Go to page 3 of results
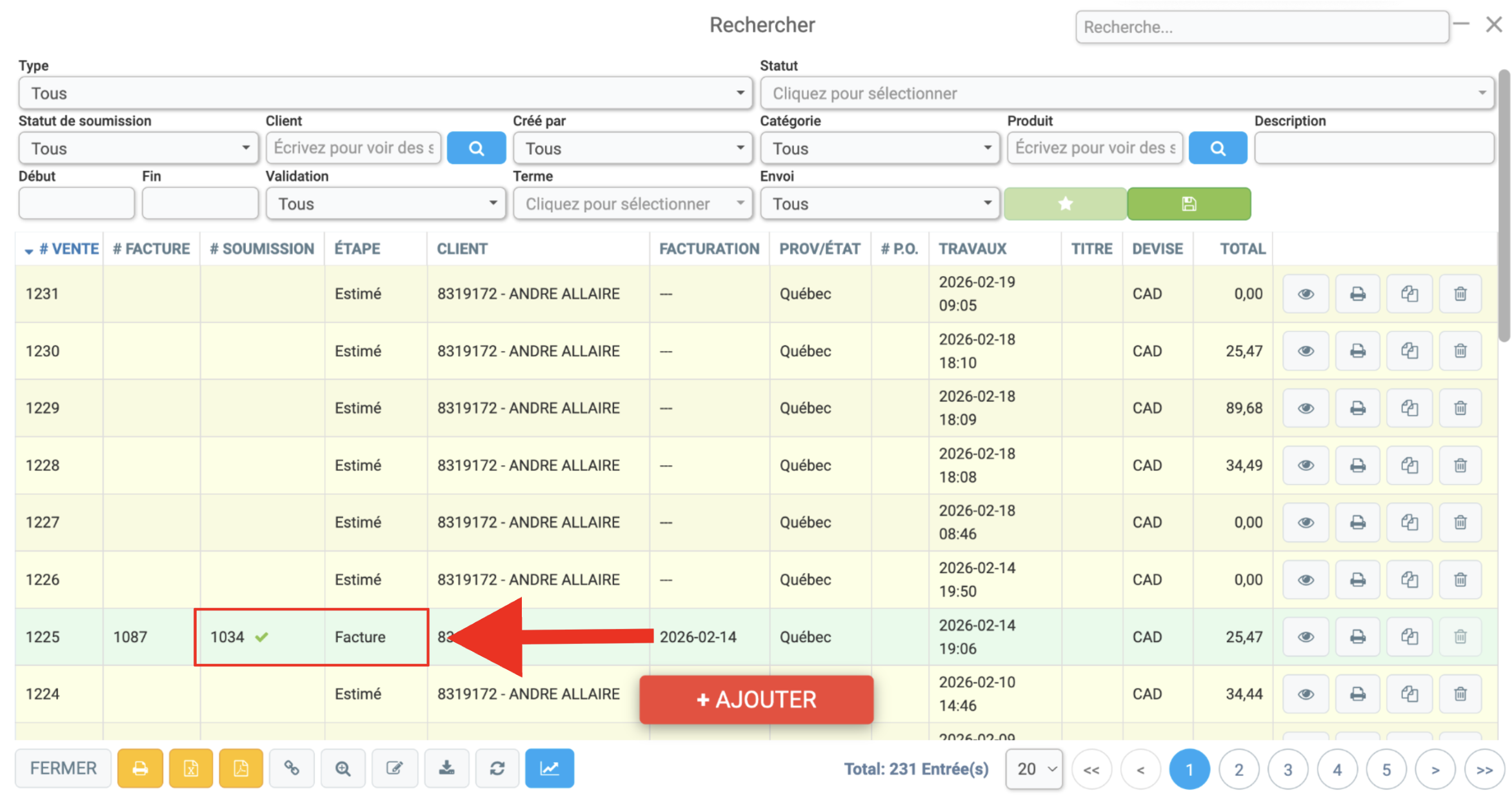1512x804 pixels. pyautogui.click(x=1288, y=769)
